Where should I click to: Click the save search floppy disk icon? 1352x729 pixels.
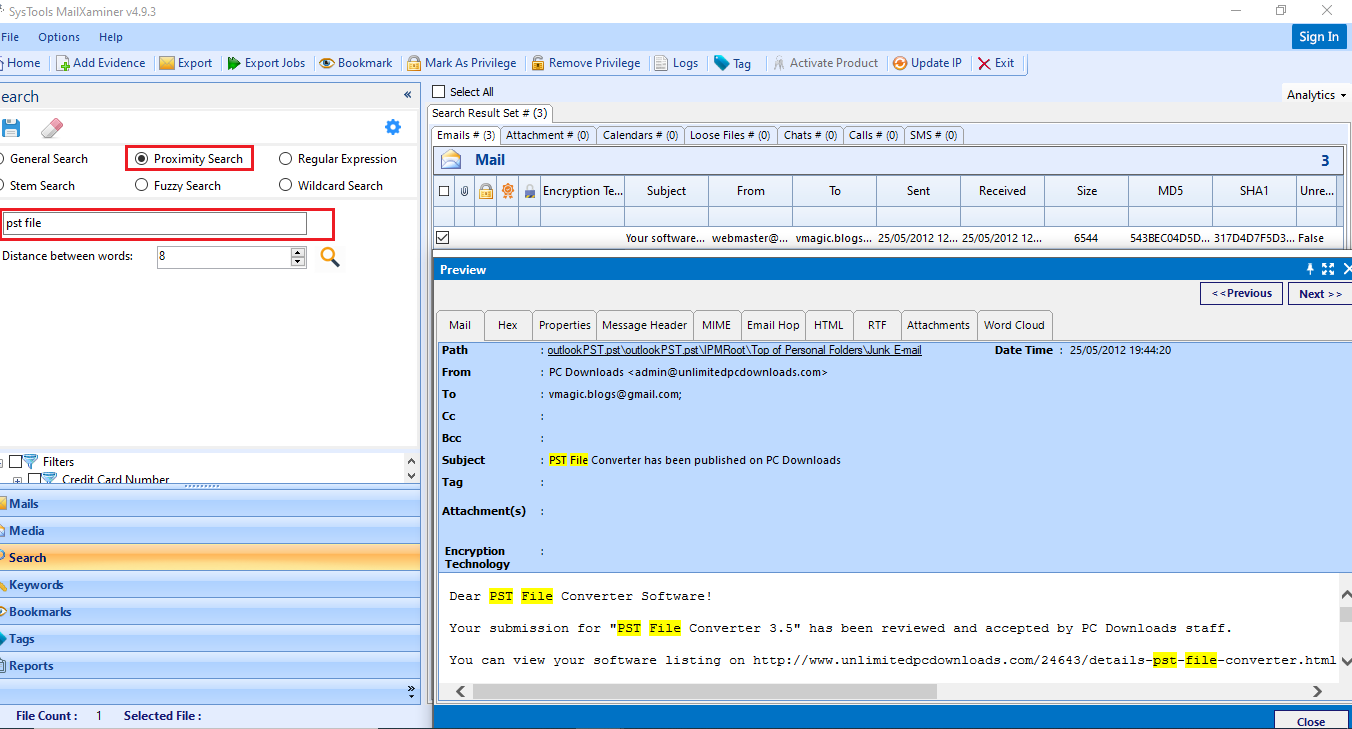[13, 127]
